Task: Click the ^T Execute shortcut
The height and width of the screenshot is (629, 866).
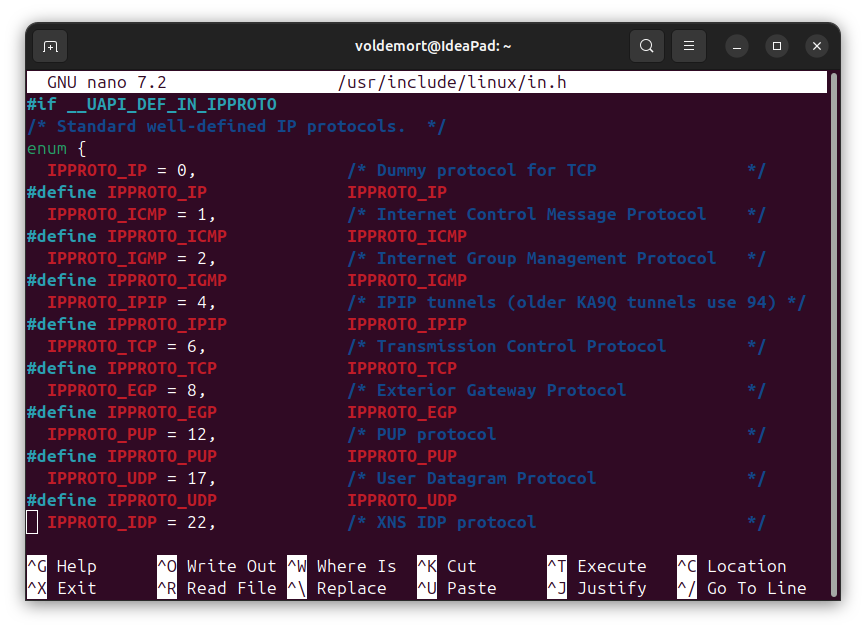Action: 597,566
